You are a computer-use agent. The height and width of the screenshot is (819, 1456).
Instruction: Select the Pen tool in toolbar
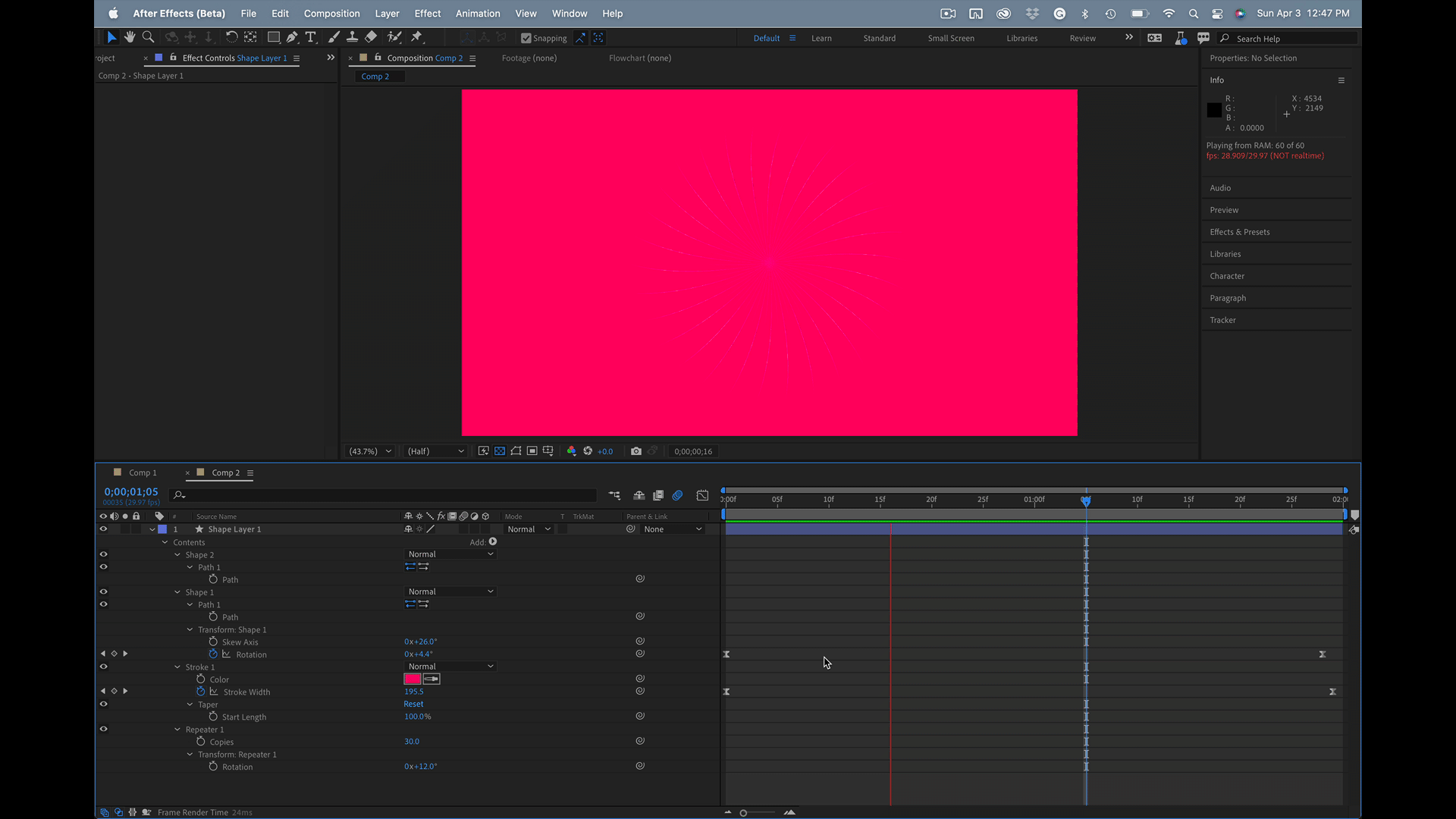click(292, 37)
